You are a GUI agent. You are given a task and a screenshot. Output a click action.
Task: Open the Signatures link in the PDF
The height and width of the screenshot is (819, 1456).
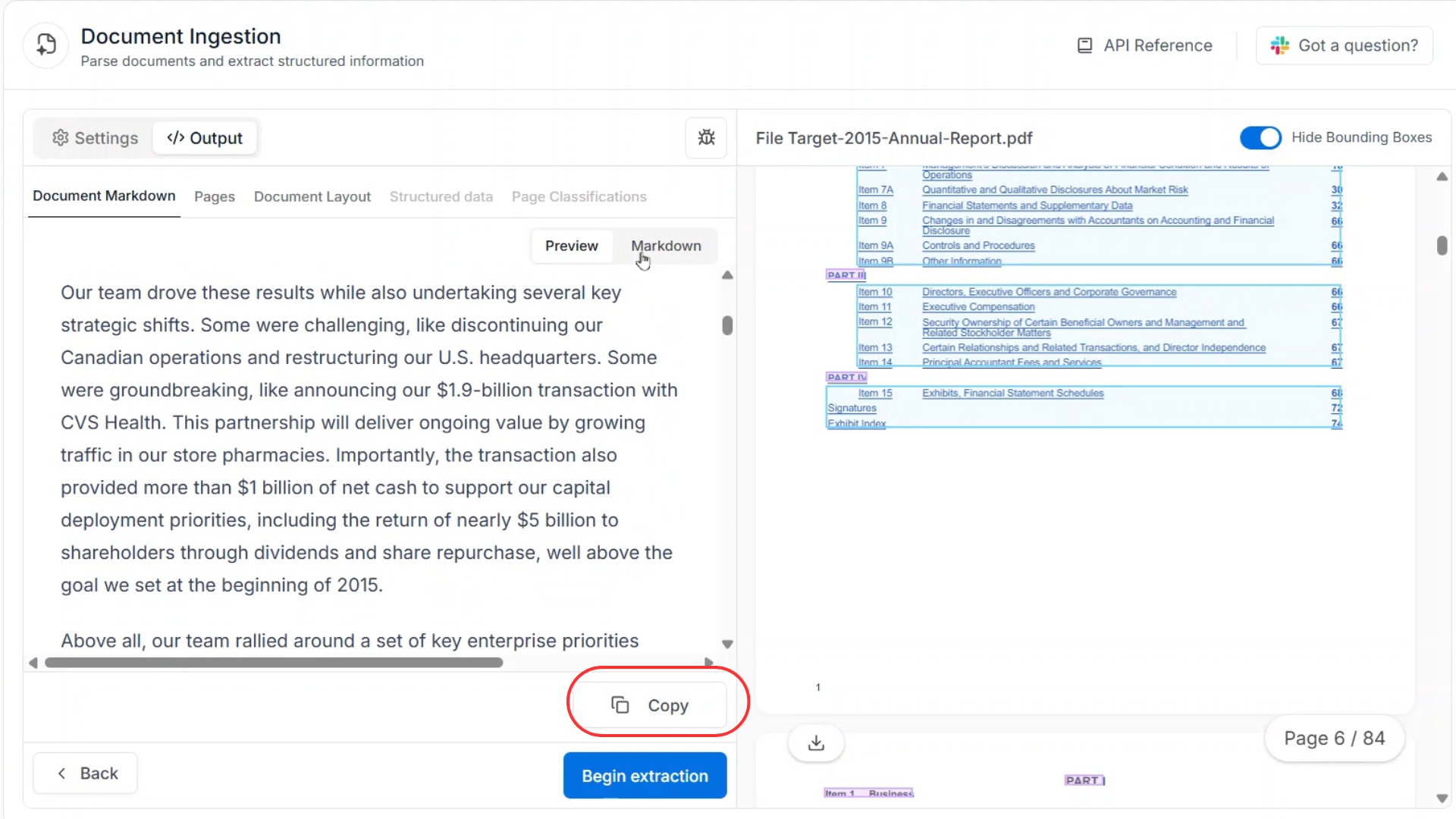(852, 408)
